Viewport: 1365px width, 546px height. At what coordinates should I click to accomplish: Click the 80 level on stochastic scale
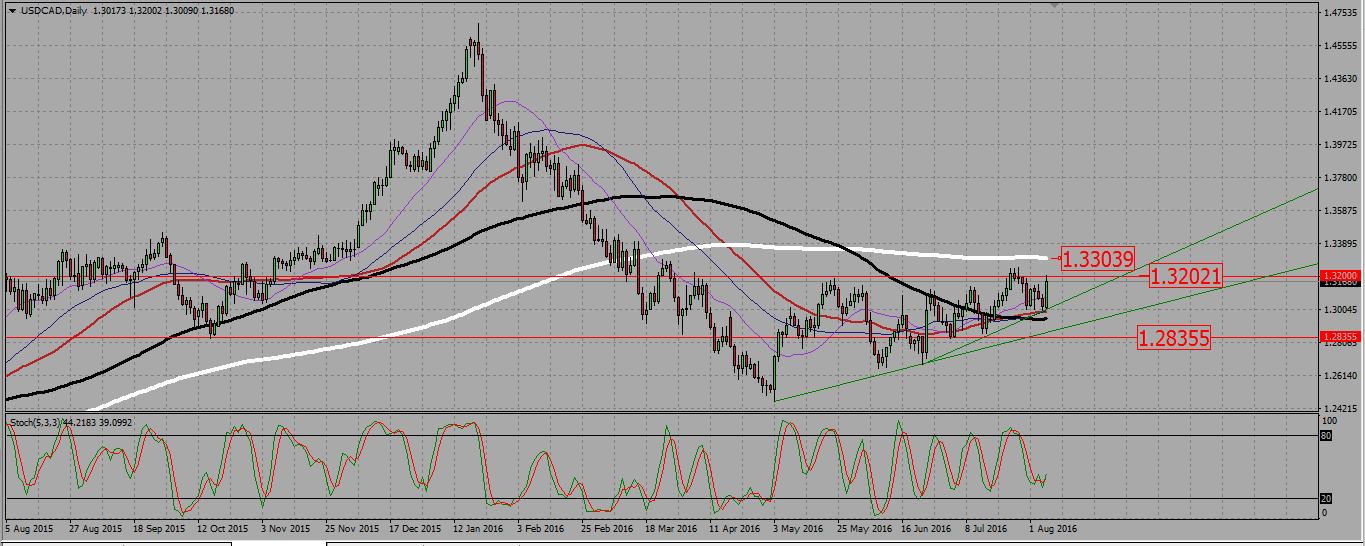coord(1326,436)
